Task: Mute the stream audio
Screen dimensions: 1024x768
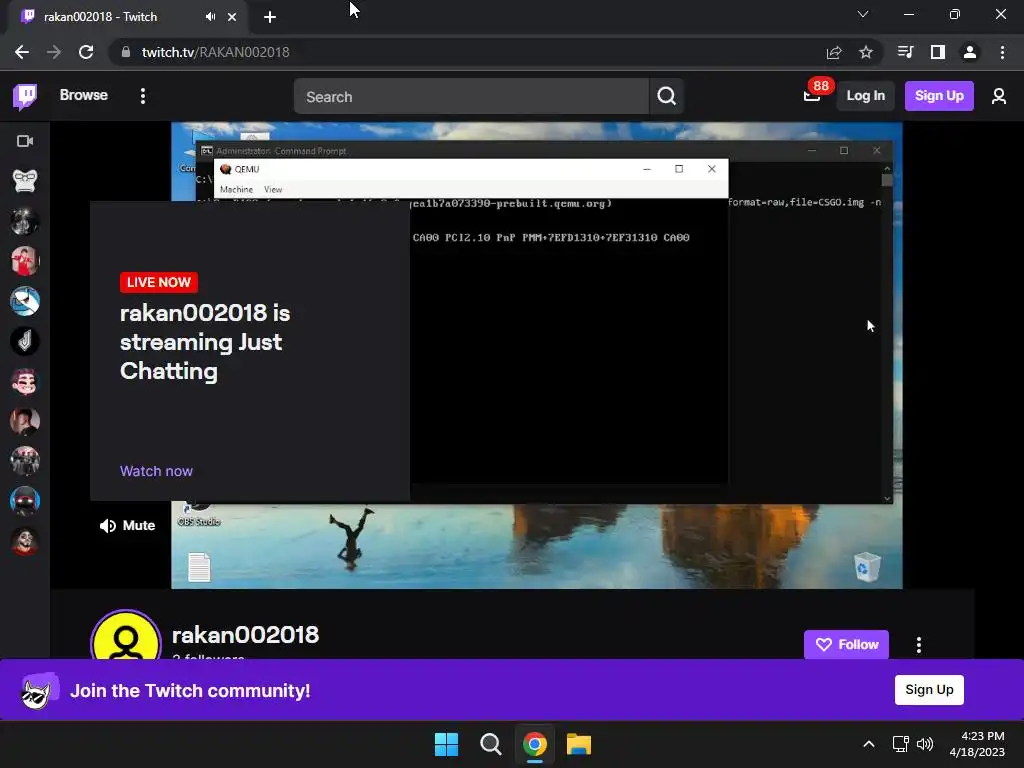Action: point(127,526)
